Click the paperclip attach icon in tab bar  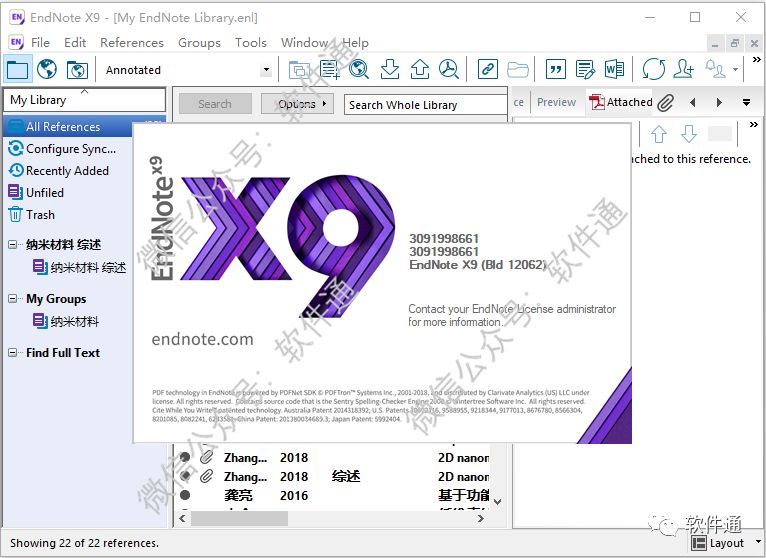click(665, 103)
